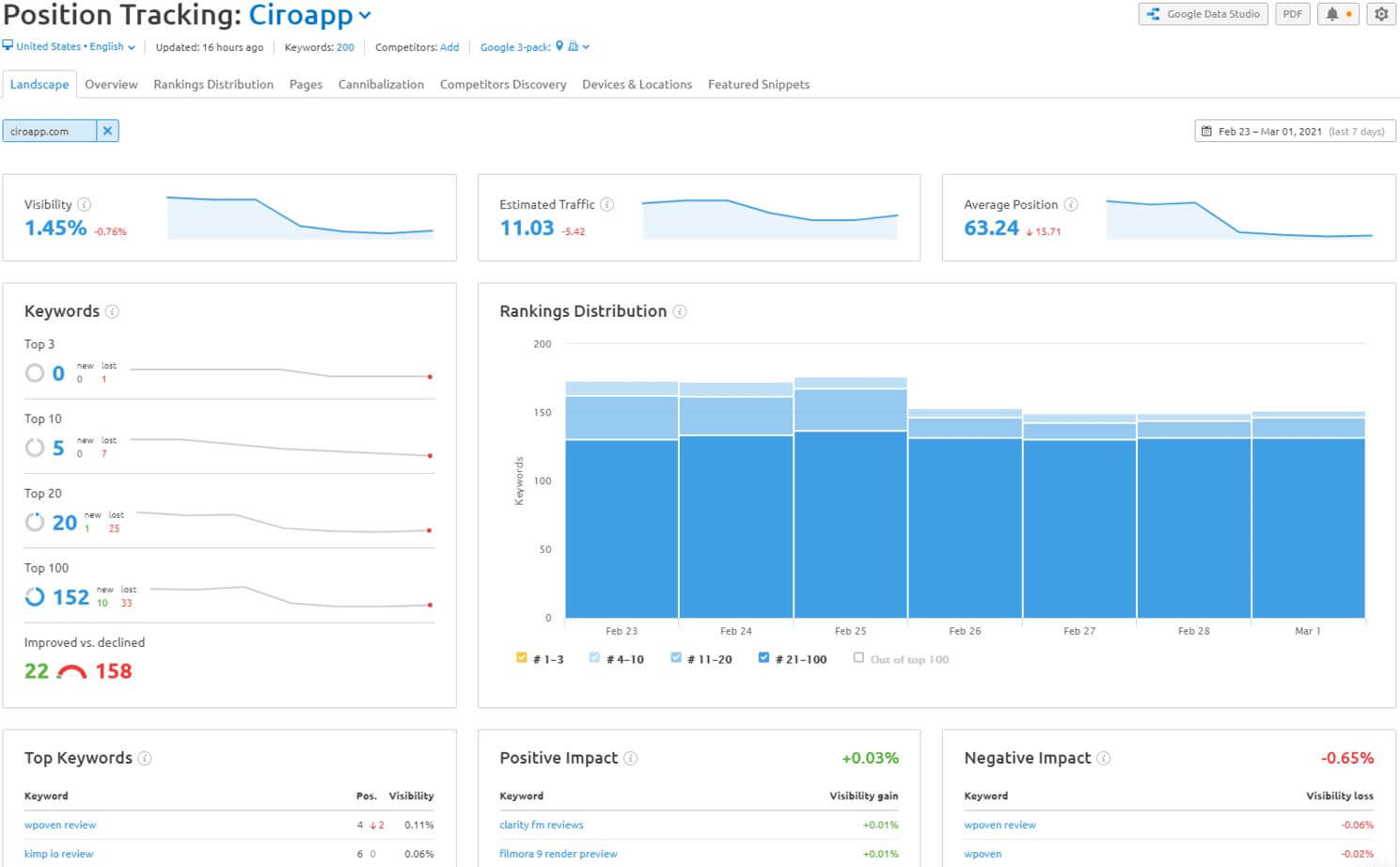Click Estimated Traffic sparkline chart
The image size is (1400, 867).
click(x=770, y=217)
